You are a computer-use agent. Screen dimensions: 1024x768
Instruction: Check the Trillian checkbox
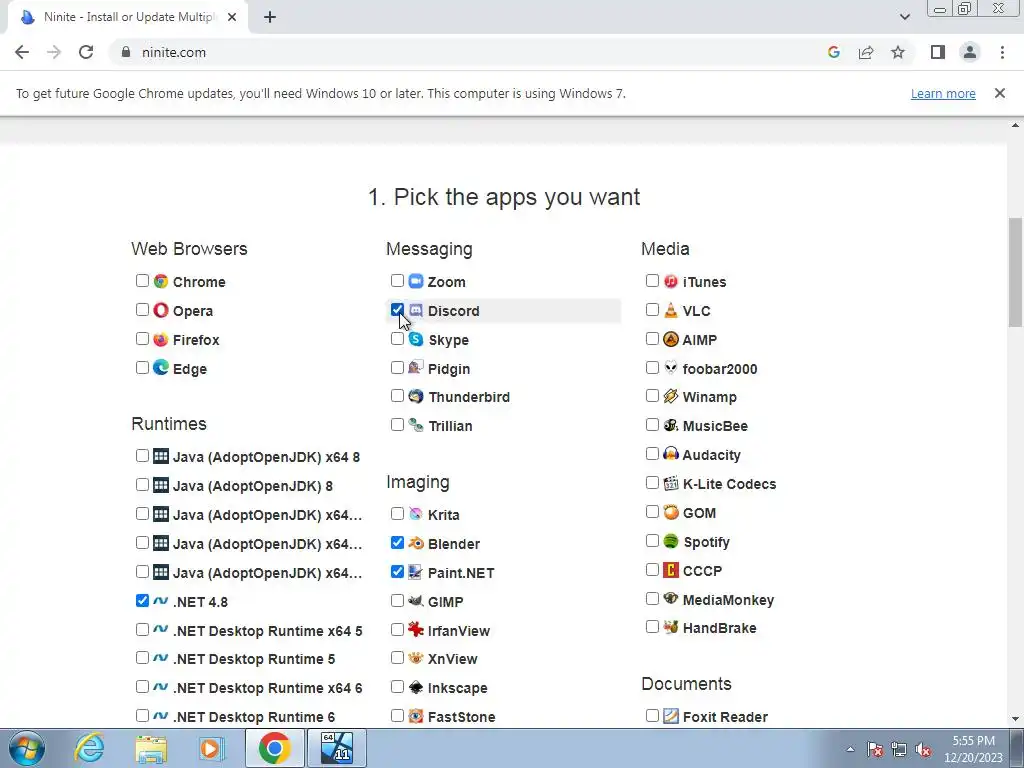[397, 424]
